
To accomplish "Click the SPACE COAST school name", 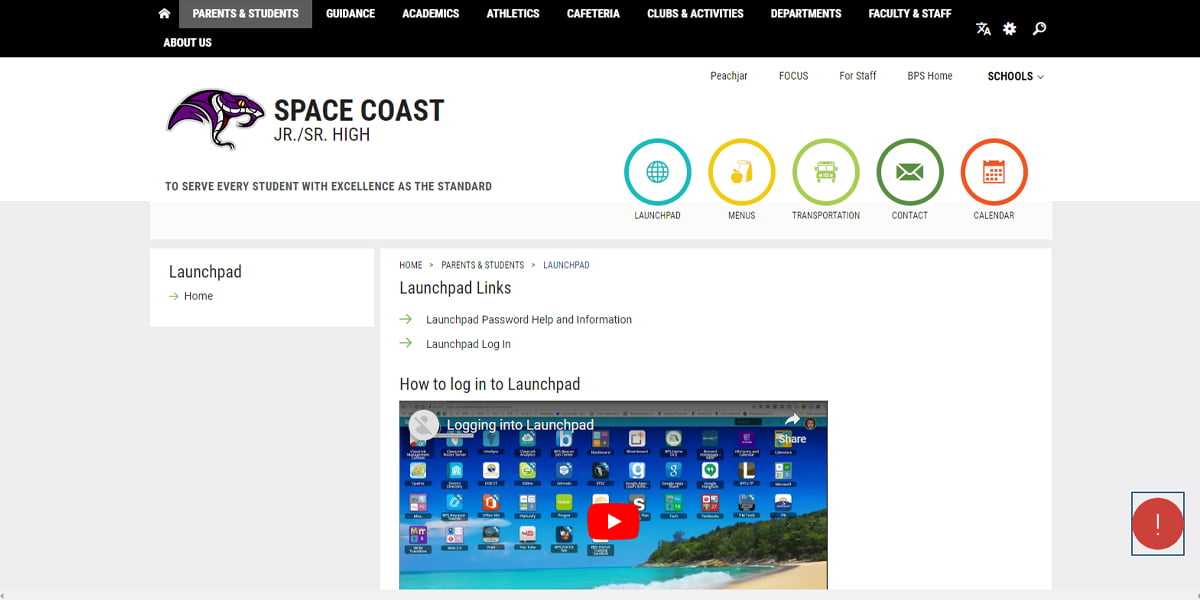I will [359, 110].
